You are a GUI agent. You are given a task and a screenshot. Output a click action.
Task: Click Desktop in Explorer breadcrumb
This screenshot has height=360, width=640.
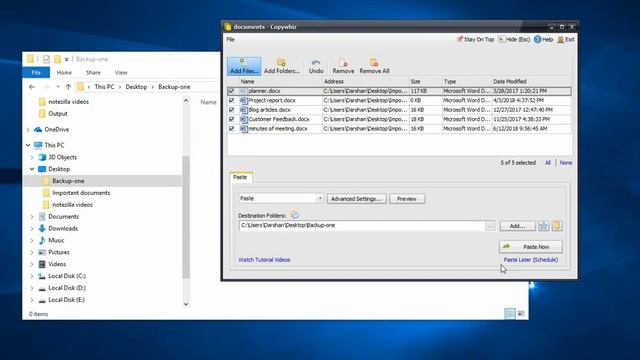pyautogui.click(x=136, y=87)
